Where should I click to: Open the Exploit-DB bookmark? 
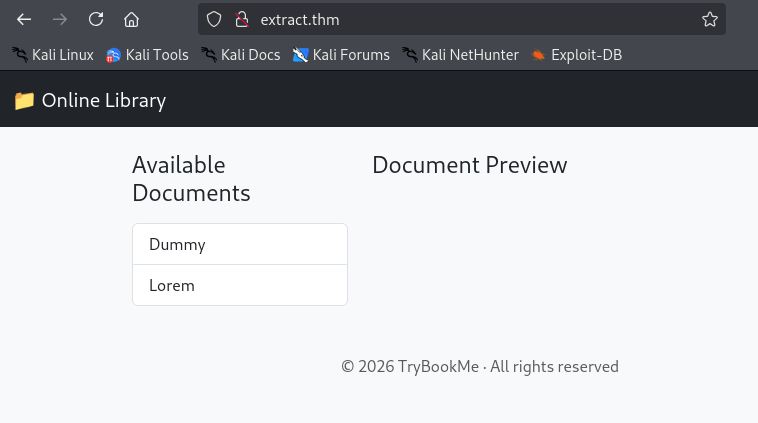(x=577, y=55)
